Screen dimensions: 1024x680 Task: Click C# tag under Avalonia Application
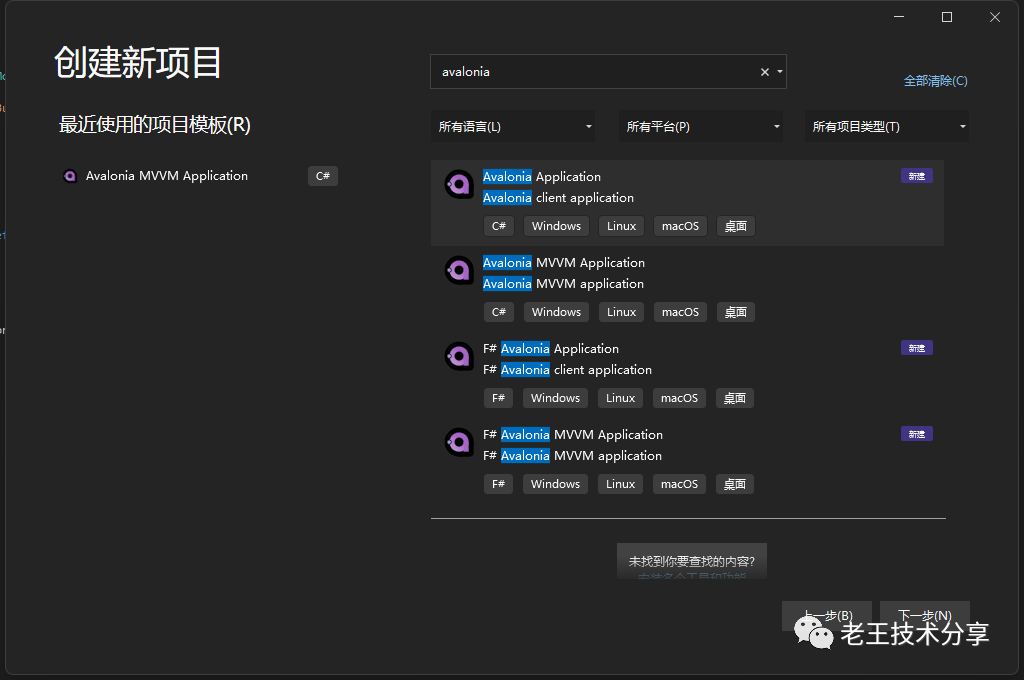tap(499, 226)
